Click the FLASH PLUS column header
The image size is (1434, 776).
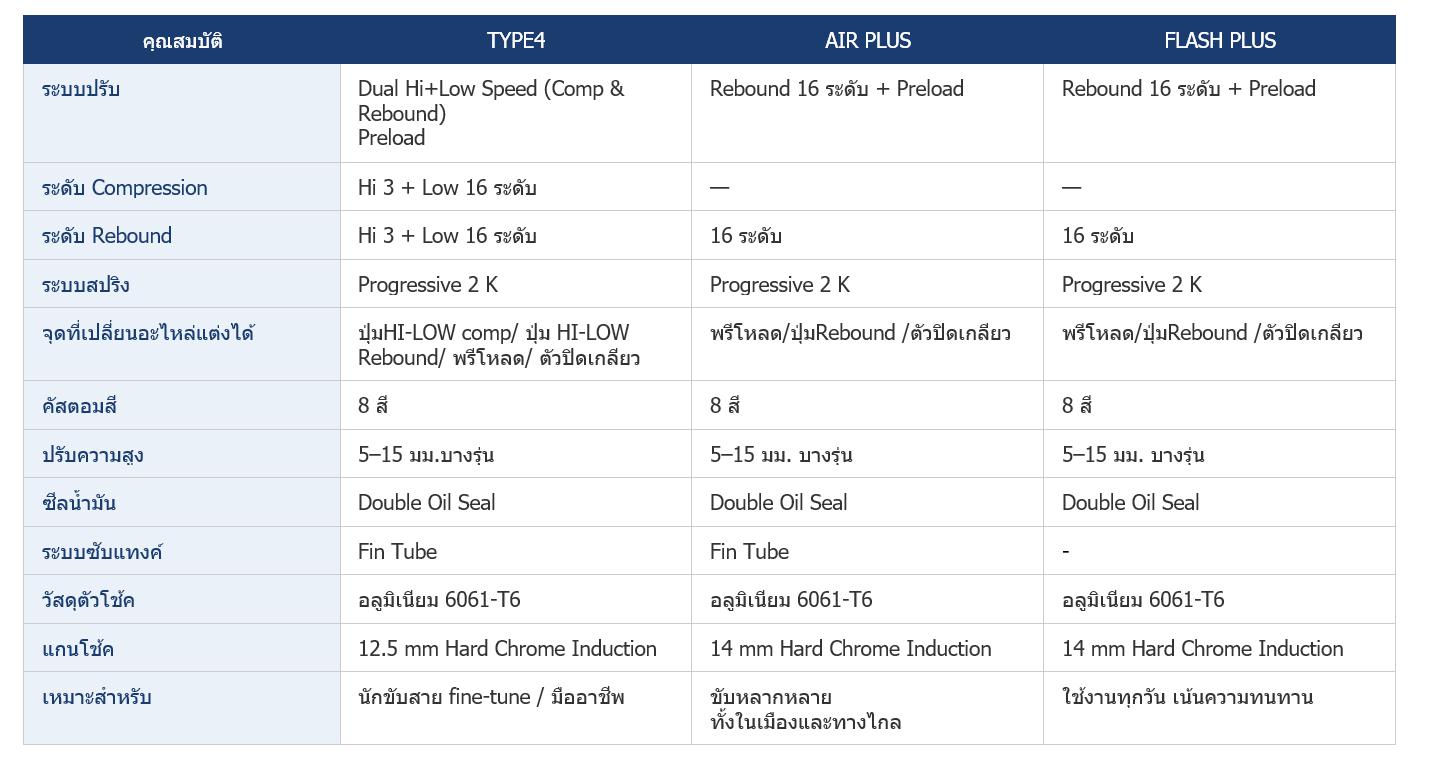click(x=1219, y=41)
